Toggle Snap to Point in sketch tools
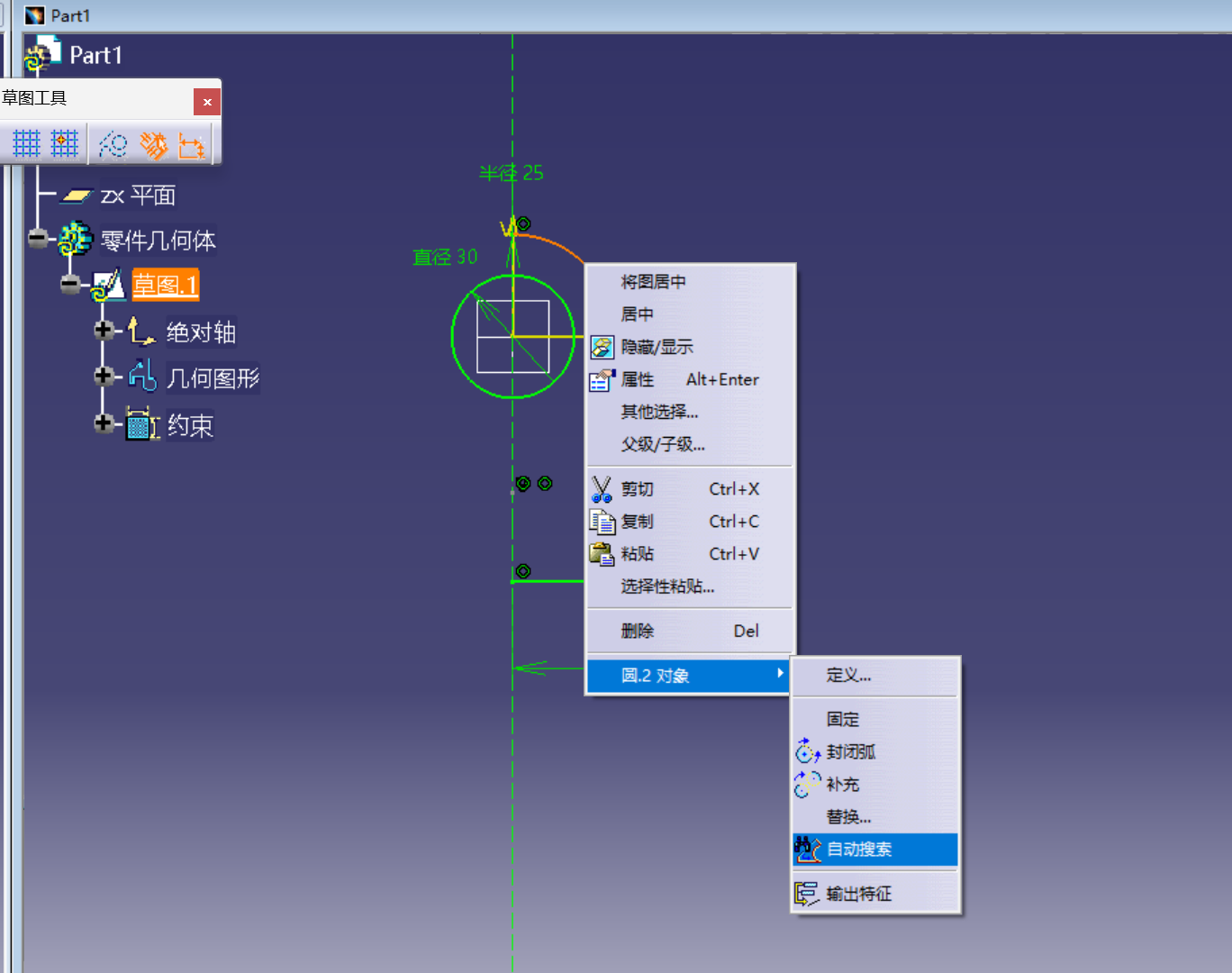 coord(64,144)
